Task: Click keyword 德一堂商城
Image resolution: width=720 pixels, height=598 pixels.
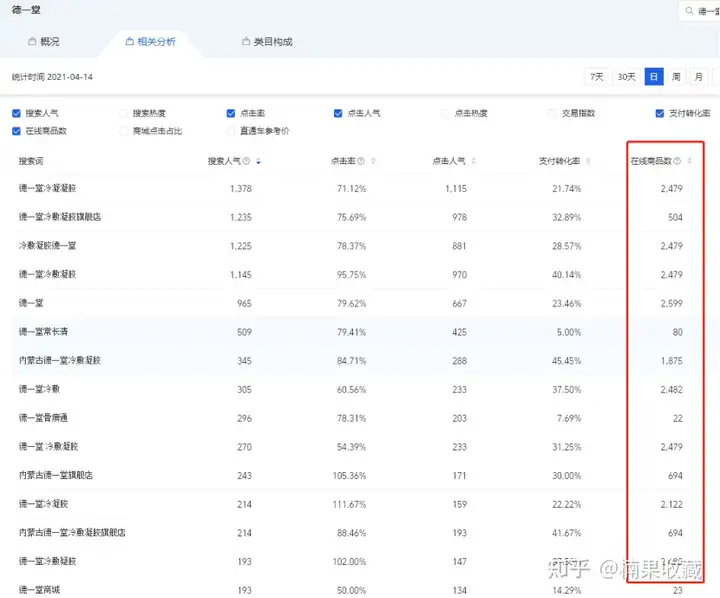Action: click(39, 590)
